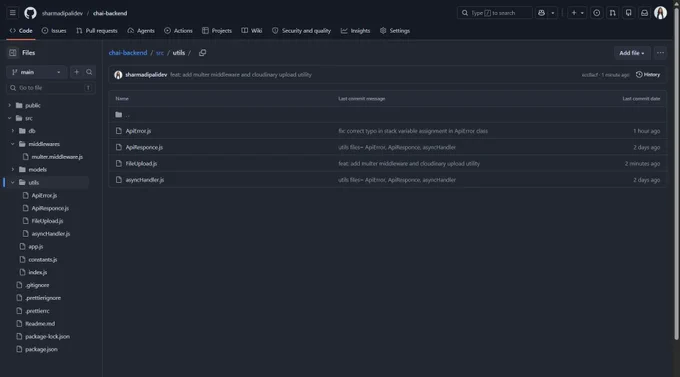Image resolution: width=680 pixels, height=377 pixels.
Task: Open constants.js in the file tree
Action: [42, 259]
